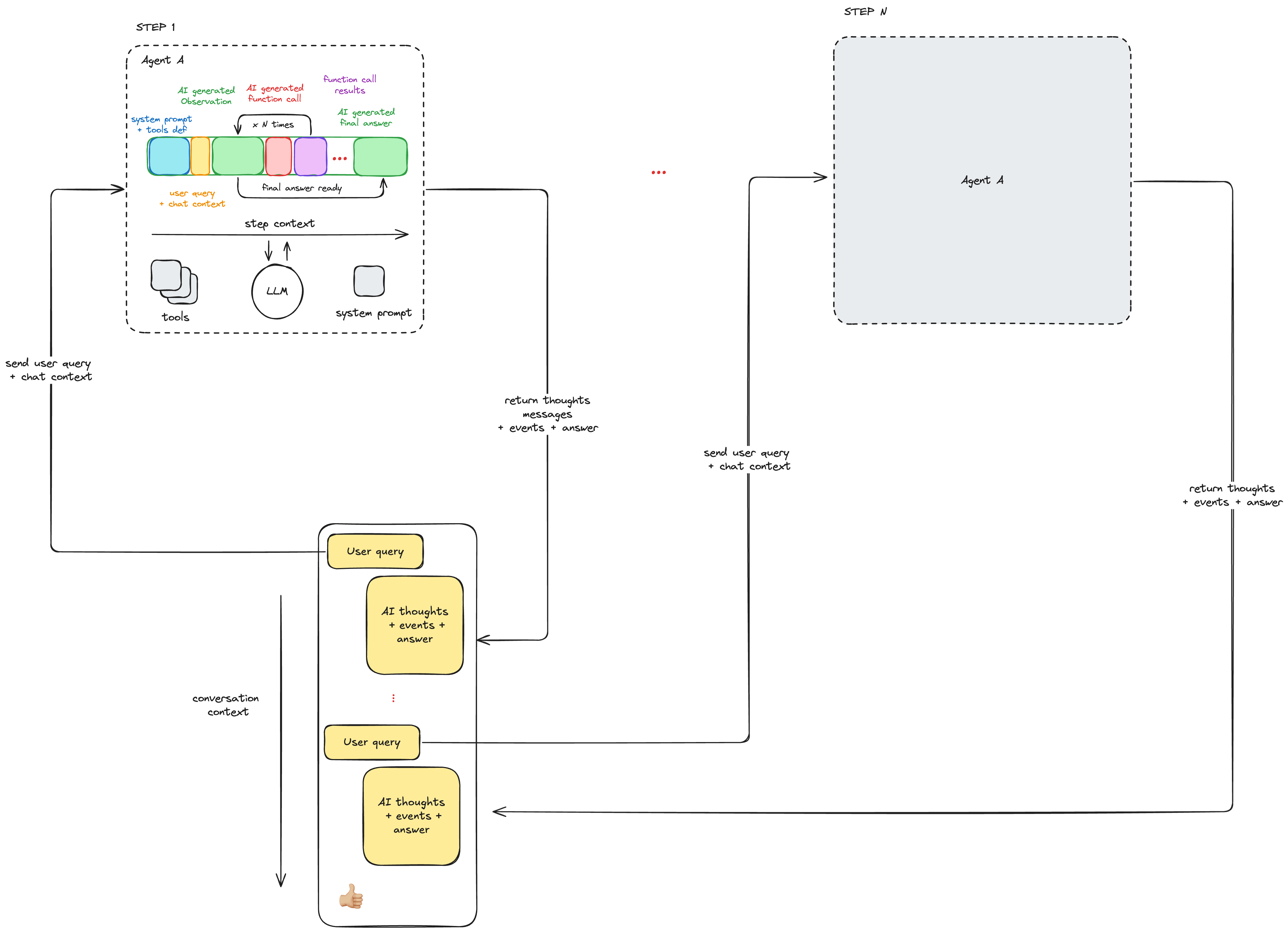Select the lower AI thoughts + events + answer box
Viewport: 1288px width, 932px height.
click(412, 816)
